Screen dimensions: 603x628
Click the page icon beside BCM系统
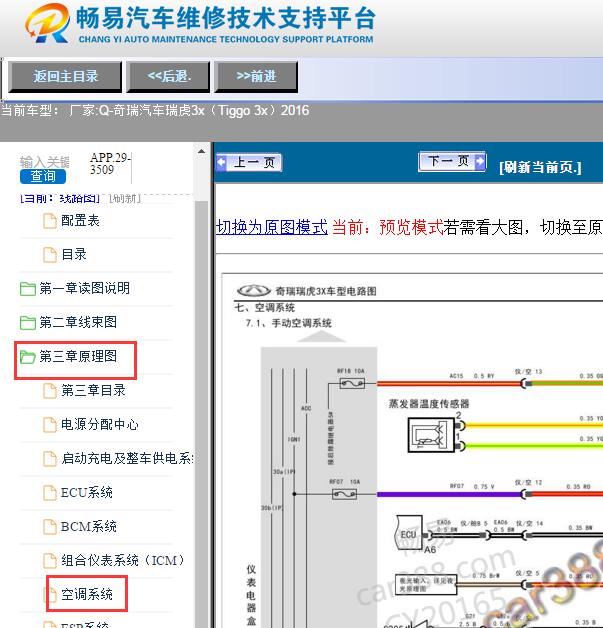(50, 527)
